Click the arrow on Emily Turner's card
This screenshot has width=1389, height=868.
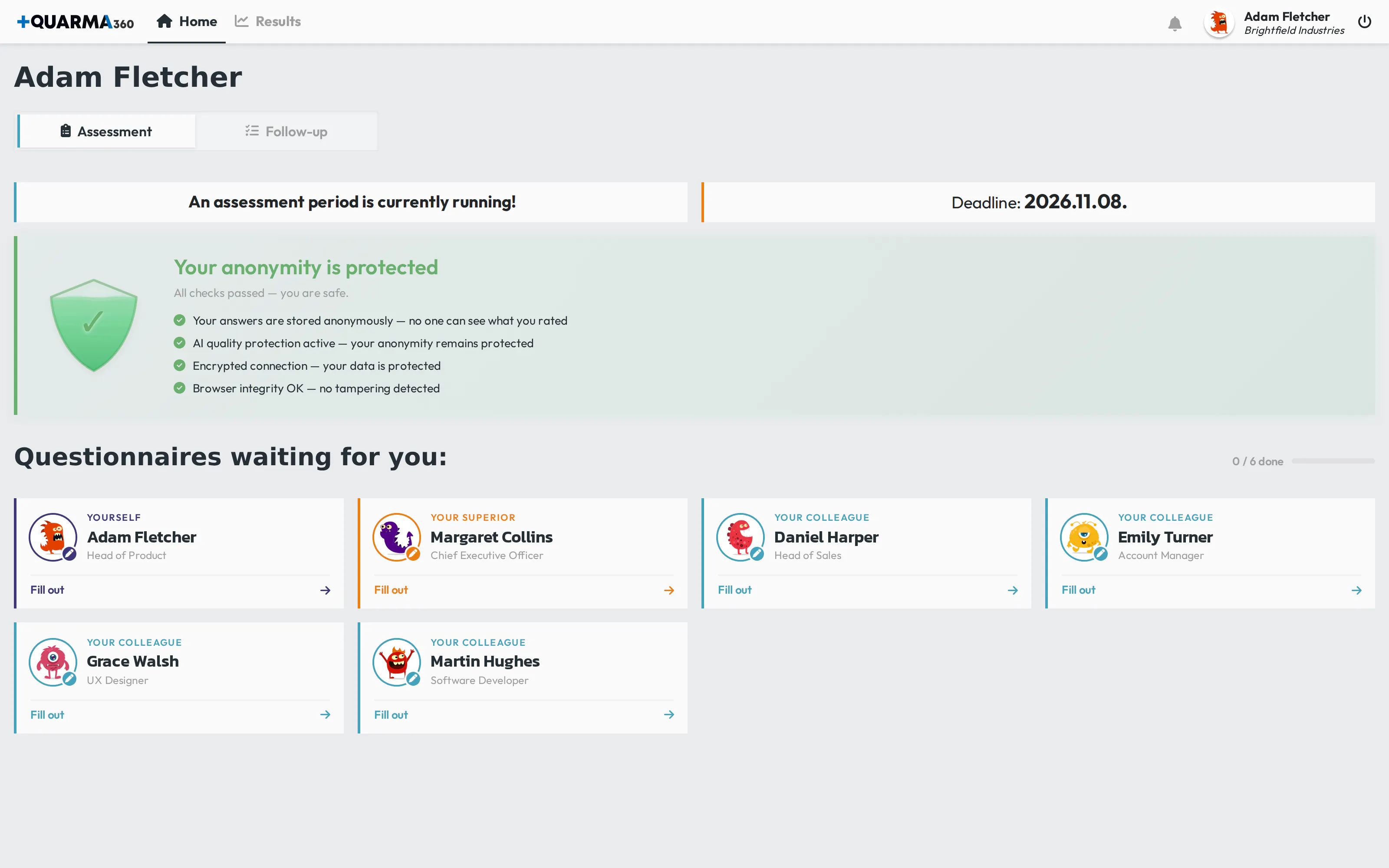1356,590
